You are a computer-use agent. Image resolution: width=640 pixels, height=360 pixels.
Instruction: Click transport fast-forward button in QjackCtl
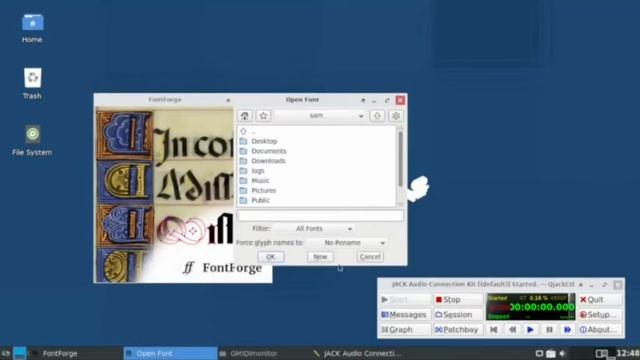567,329
